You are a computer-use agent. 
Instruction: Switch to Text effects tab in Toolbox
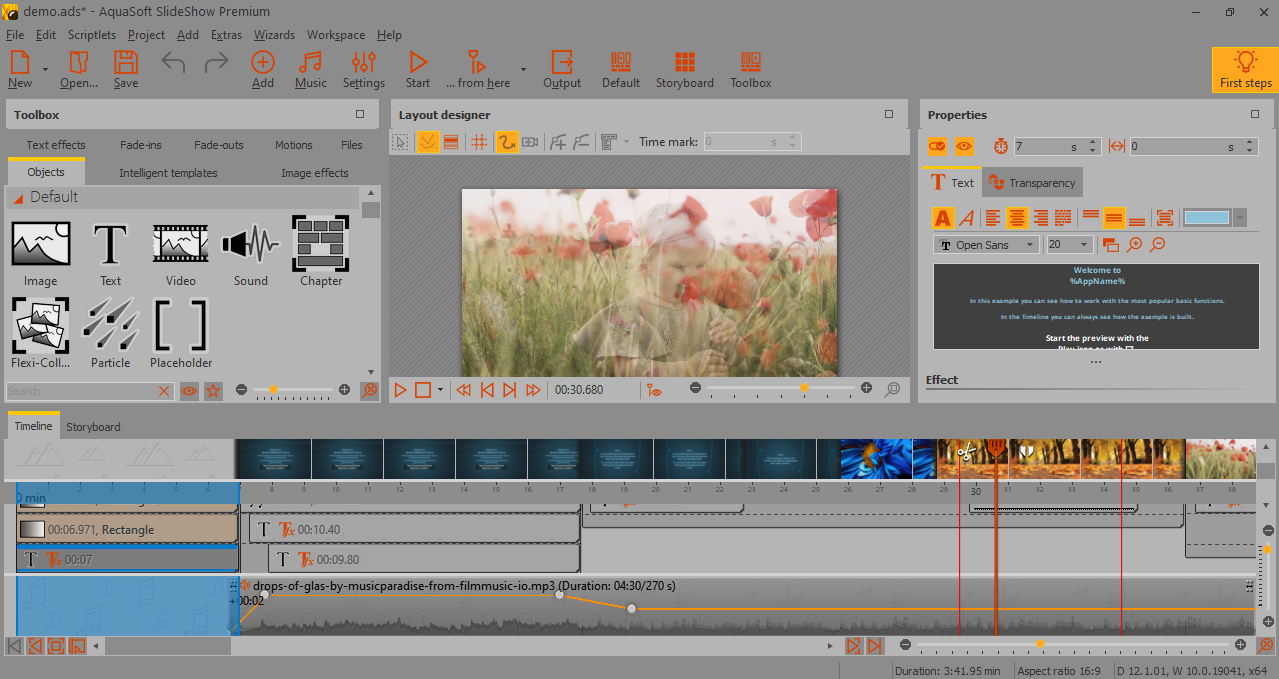[x=56, y=145]
